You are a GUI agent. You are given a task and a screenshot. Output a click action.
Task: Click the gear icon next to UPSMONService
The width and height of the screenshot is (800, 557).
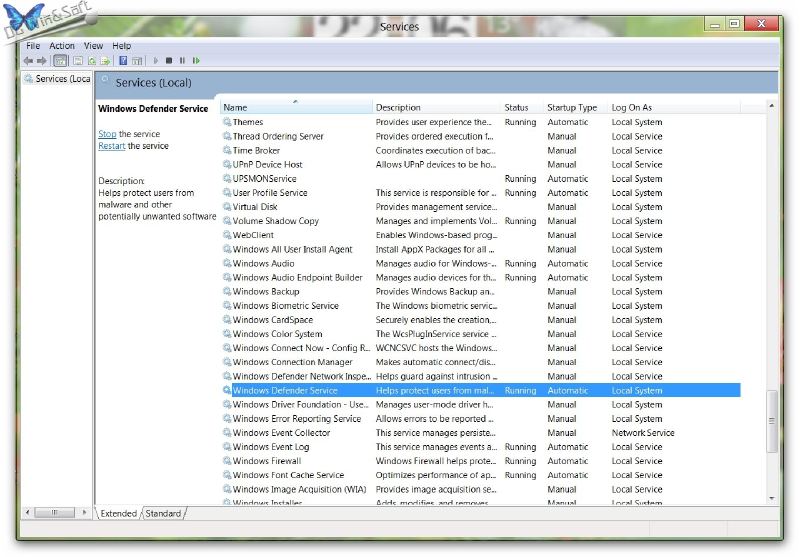coord(227,179)
